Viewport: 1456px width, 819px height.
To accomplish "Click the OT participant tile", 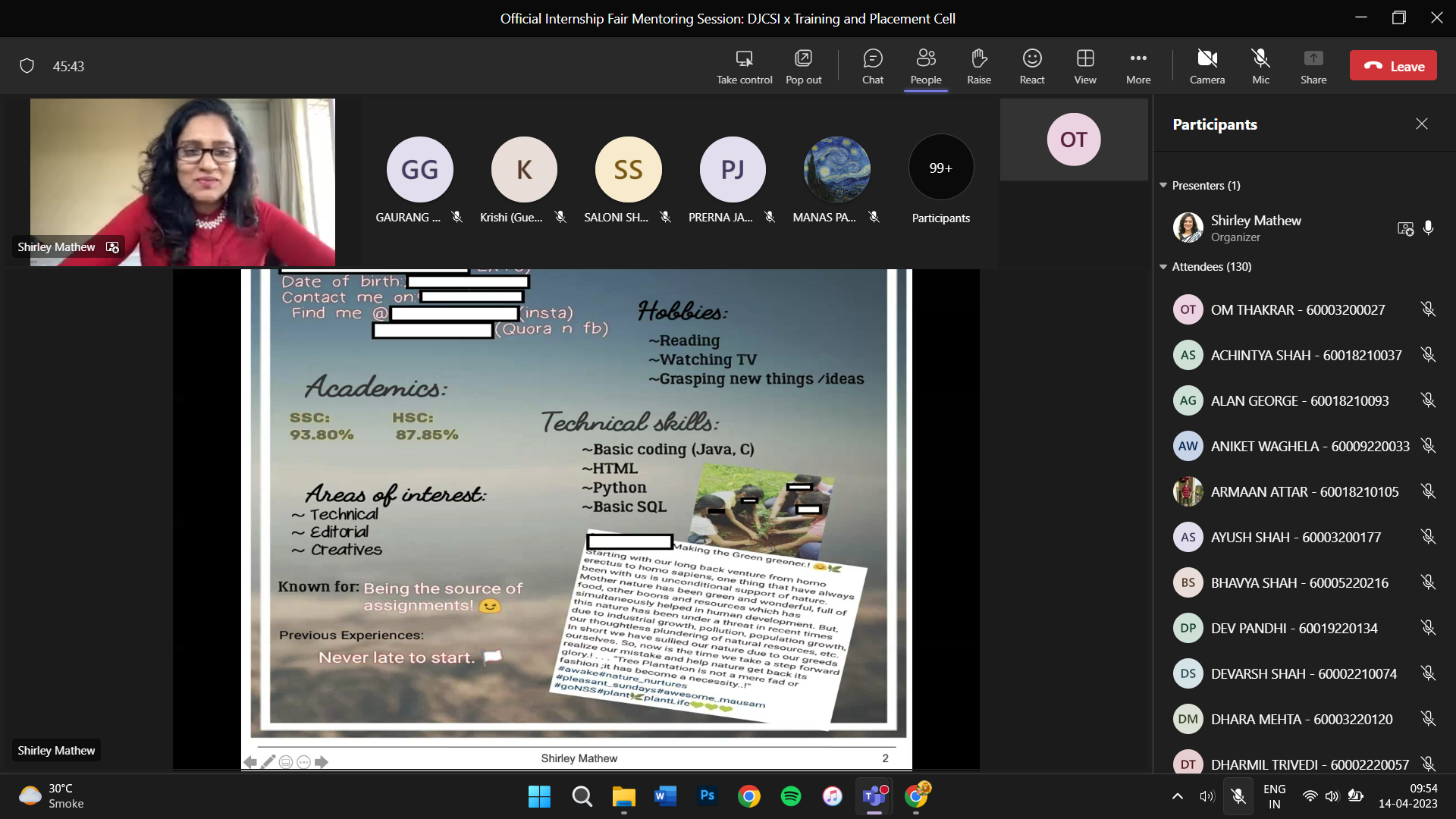I will [x=1074, y=140].
